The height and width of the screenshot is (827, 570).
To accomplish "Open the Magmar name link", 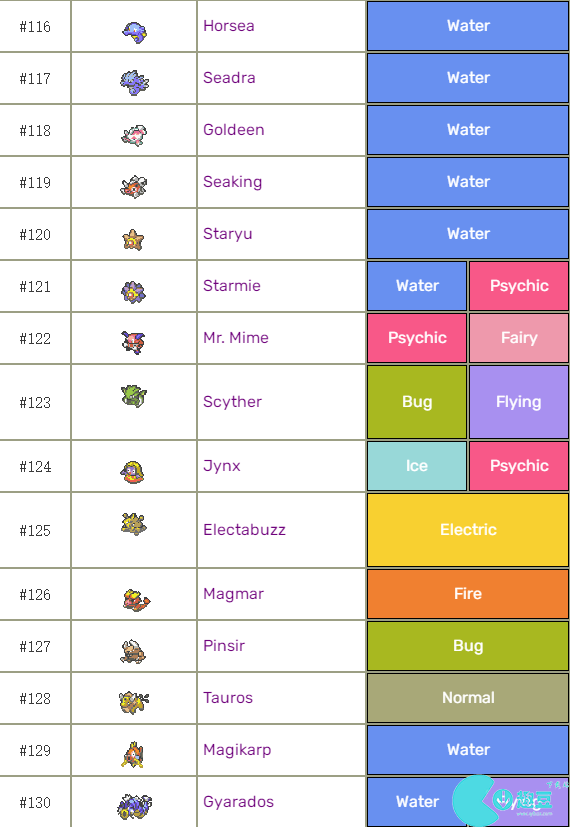I will (233, 594).
